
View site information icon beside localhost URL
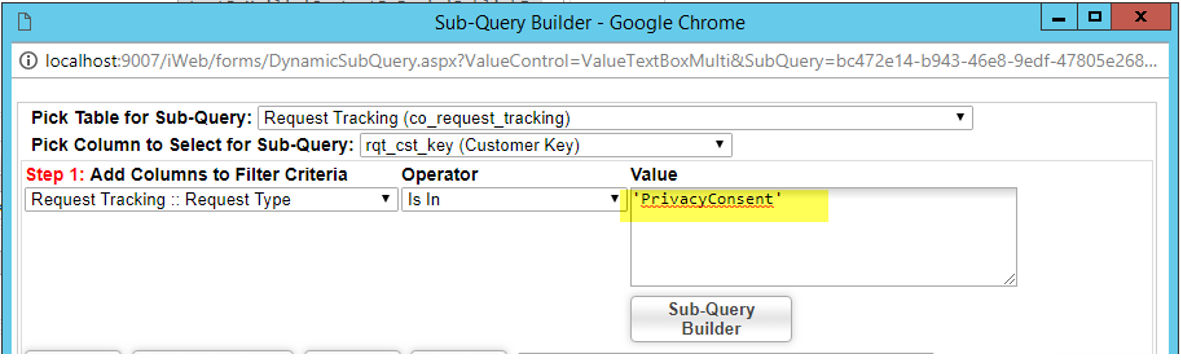coord(29,59)
